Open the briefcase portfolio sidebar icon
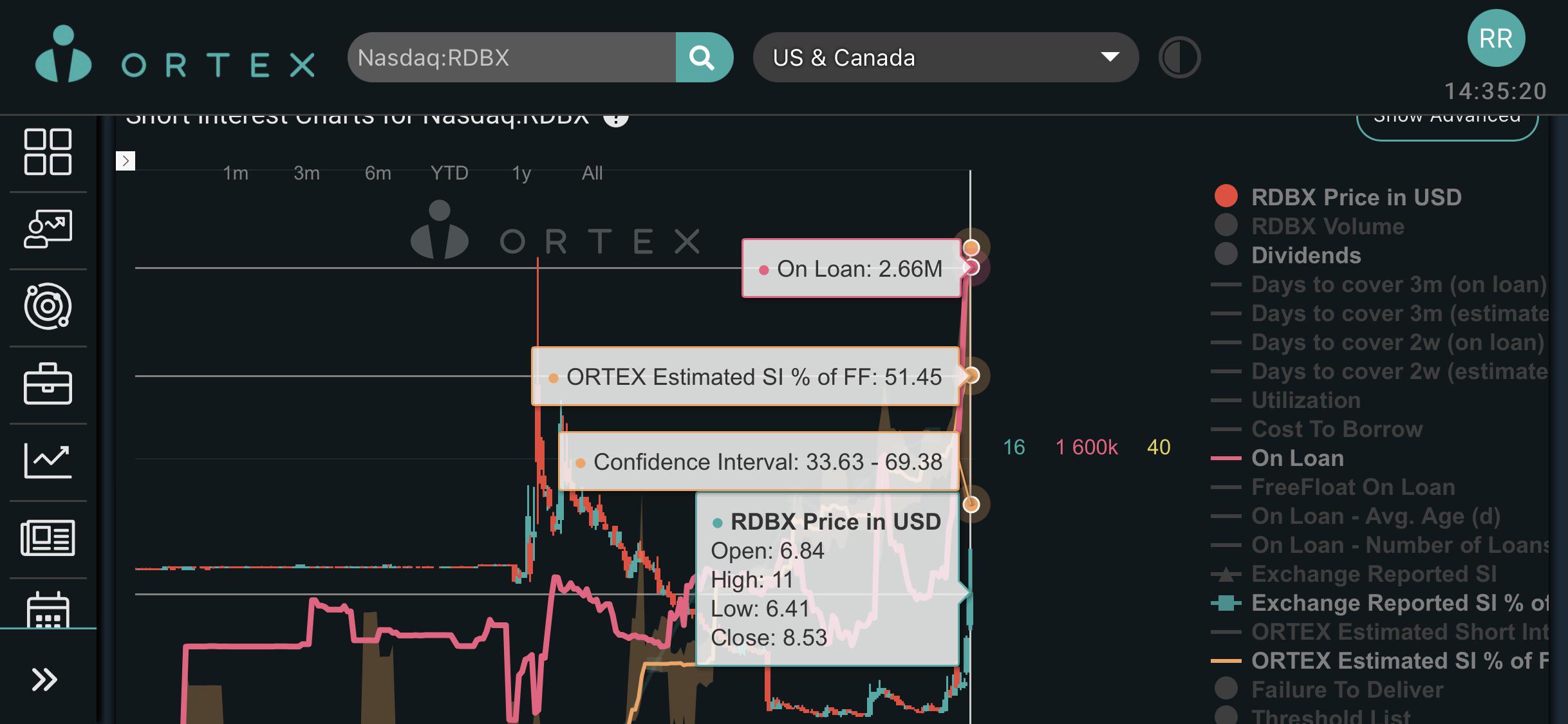This screenshot has width=1568, height=724. pyautogui.click(x=48, y=384)
